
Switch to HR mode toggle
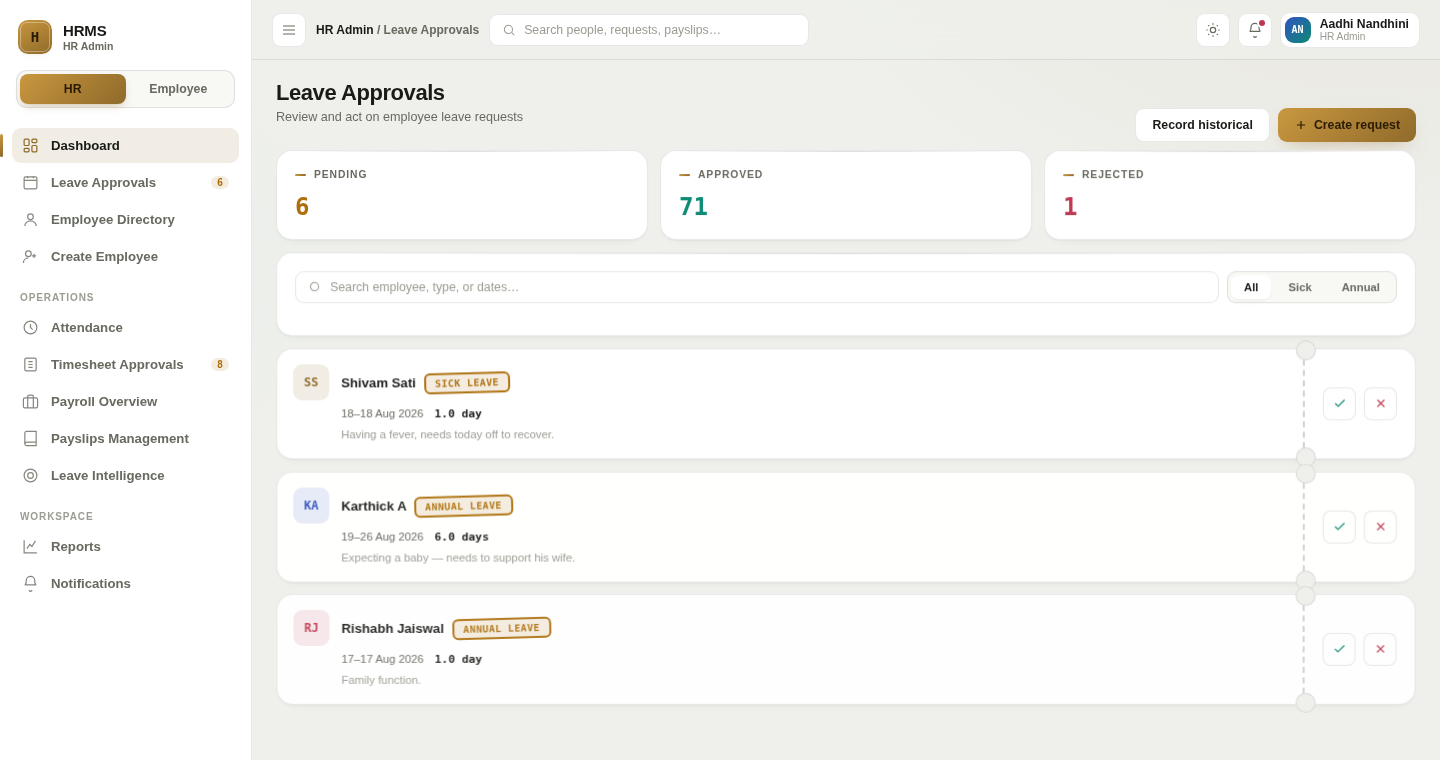pos(73,89)
